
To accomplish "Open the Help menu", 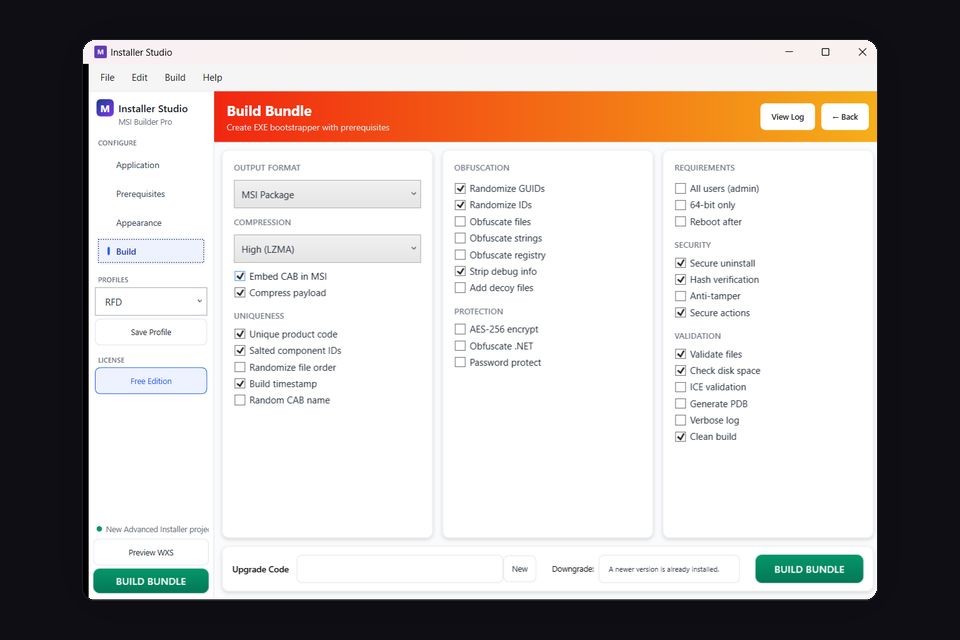I will point(212,77).
